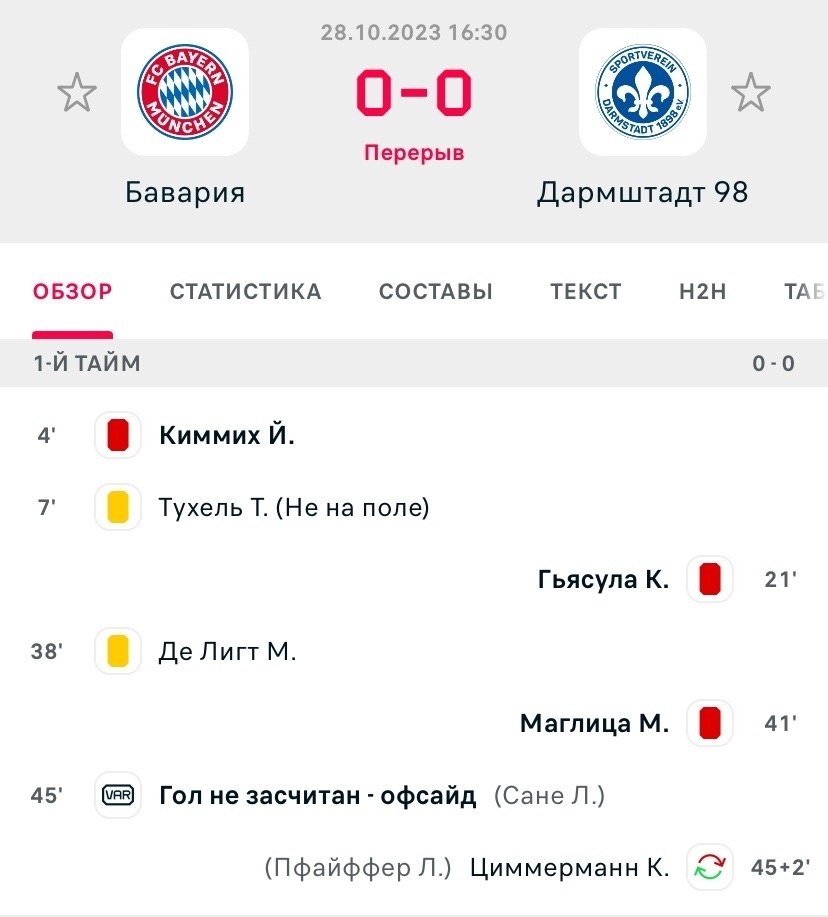The height and width of the screenshot is (917, 828).
Task: Tap the yellow card icon for Де Лигт М.
Action: pos(118,652)
